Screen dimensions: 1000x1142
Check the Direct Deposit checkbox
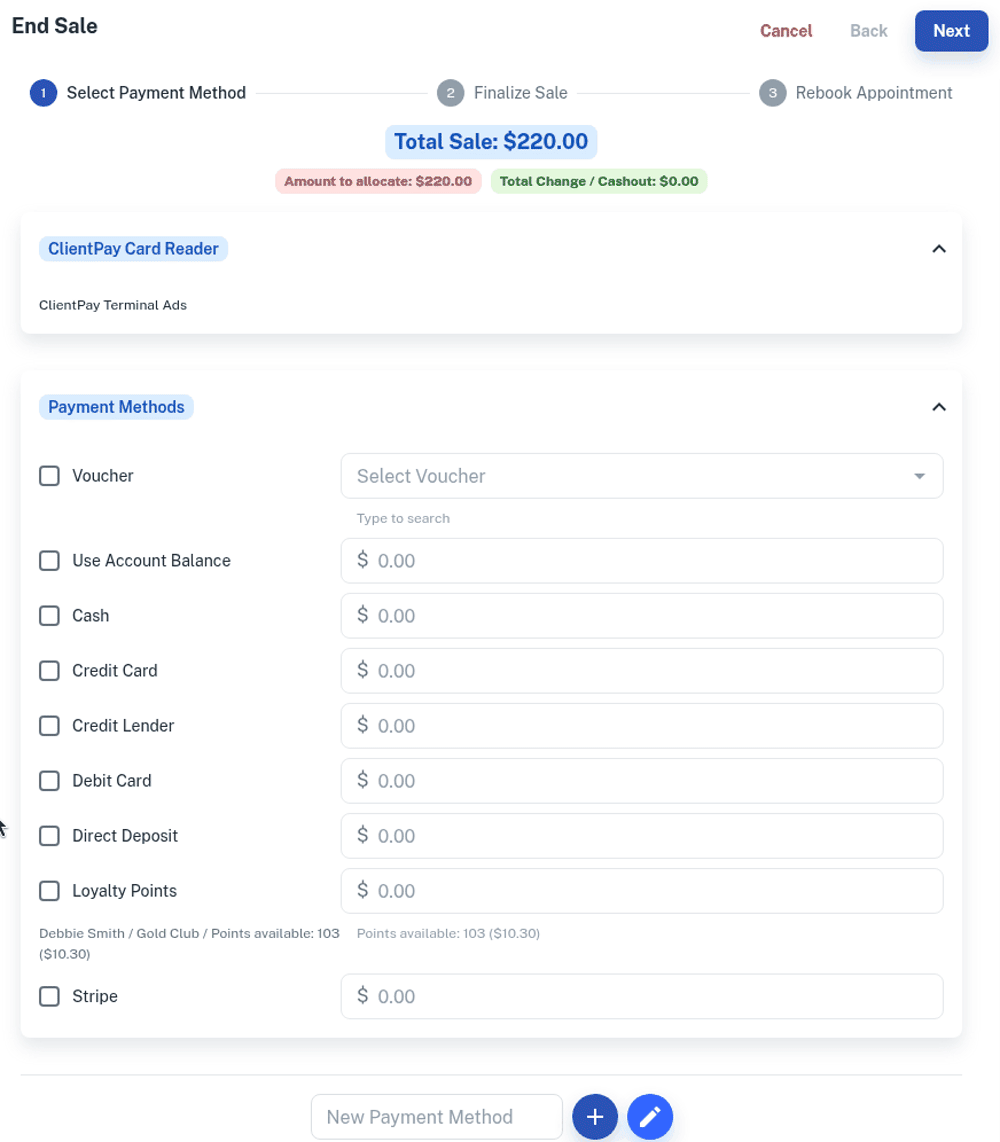click(x=49, y=836)
